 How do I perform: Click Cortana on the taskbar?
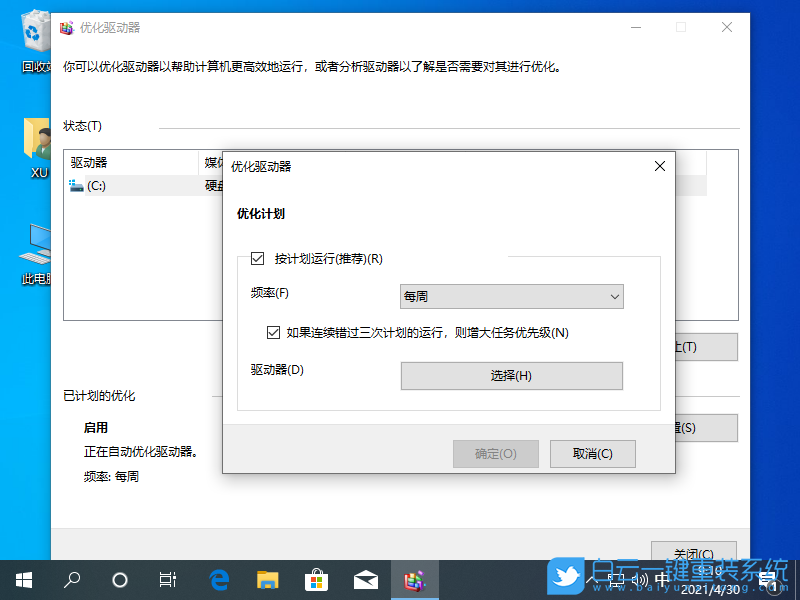pos(119,579)
